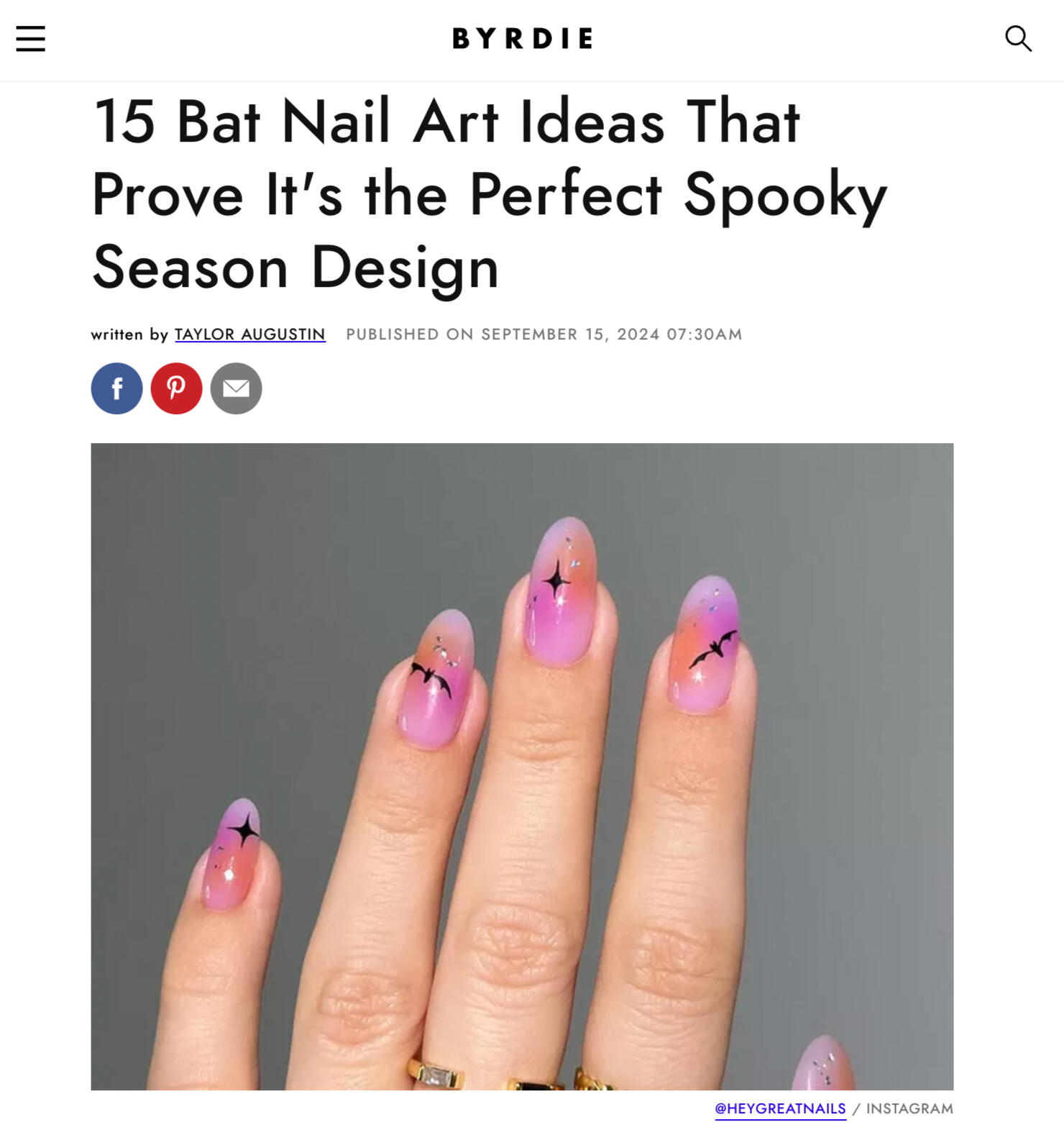Select the published date text

pyautogui.click(x=544, y=334)
